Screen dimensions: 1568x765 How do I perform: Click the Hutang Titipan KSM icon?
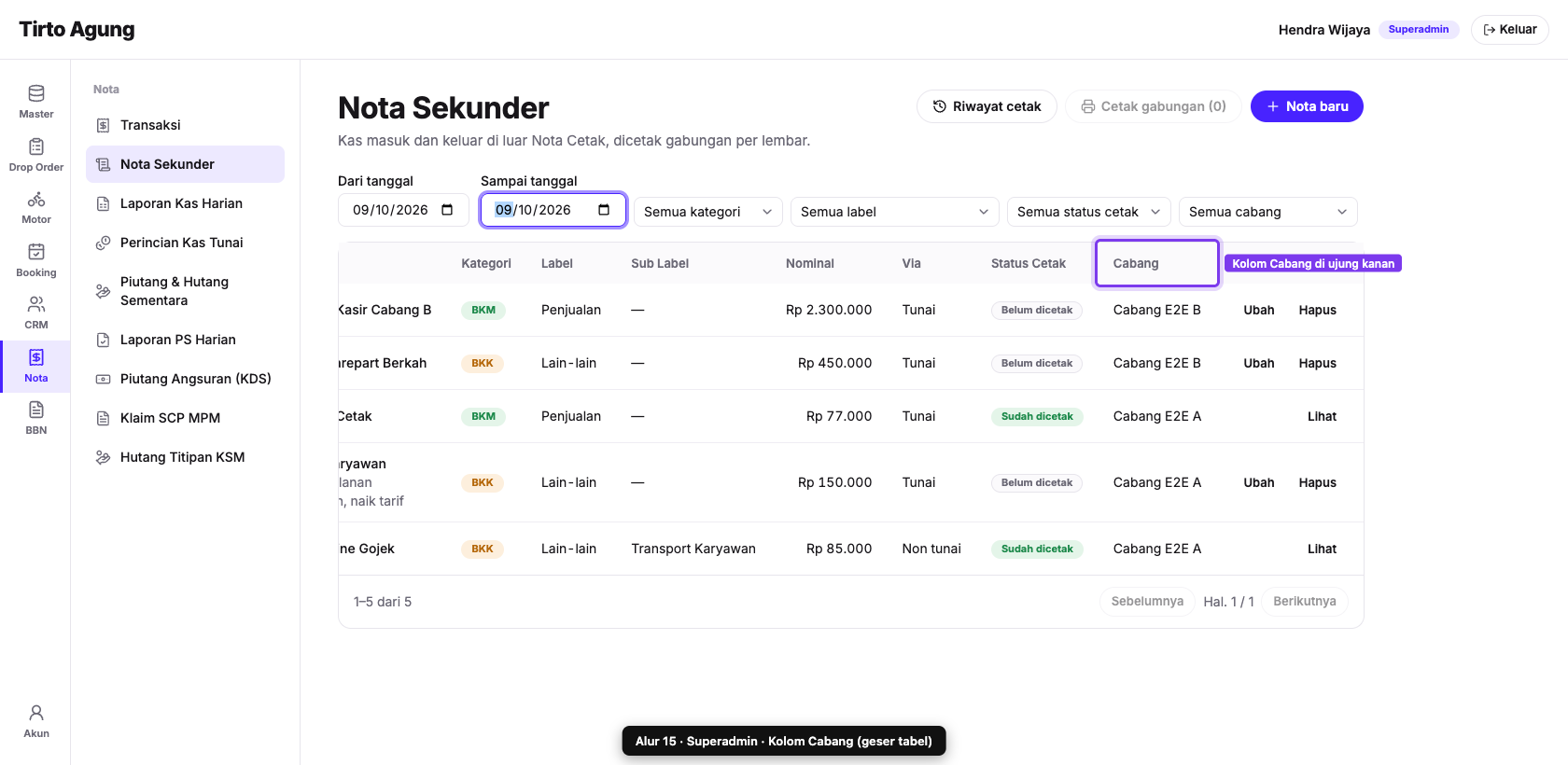tap(104, 457)
